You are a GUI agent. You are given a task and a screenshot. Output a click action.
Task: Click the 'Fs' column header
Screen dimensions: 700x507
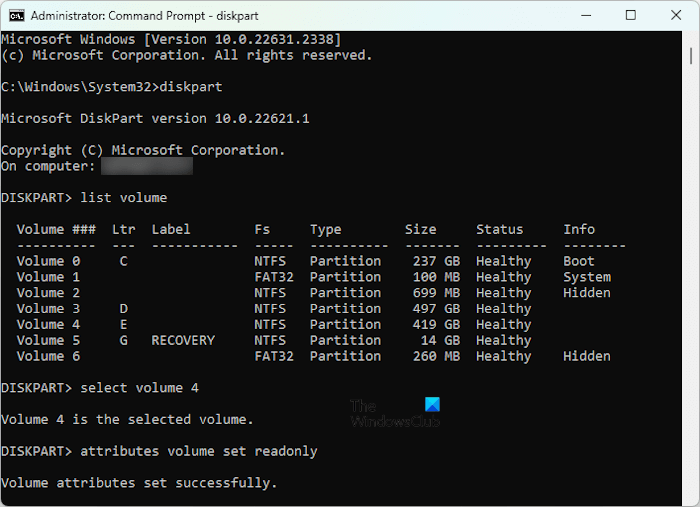point(262,229)
